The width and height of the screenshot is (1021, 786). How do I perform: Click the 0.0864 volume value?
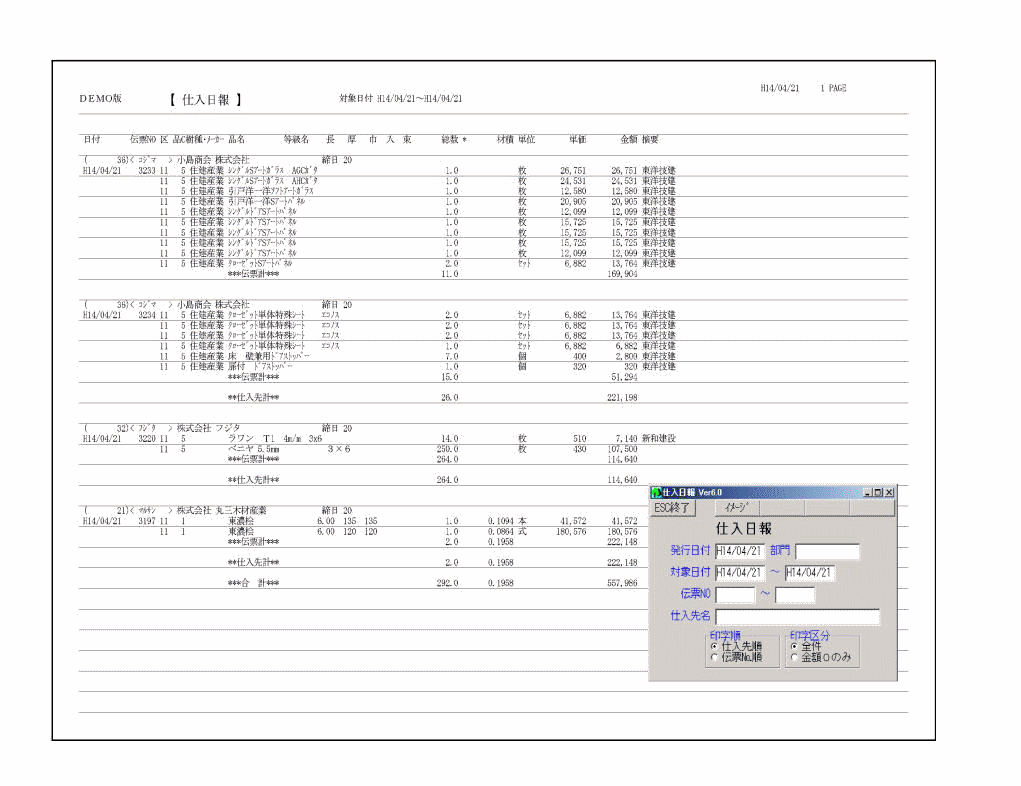(501, 532)
